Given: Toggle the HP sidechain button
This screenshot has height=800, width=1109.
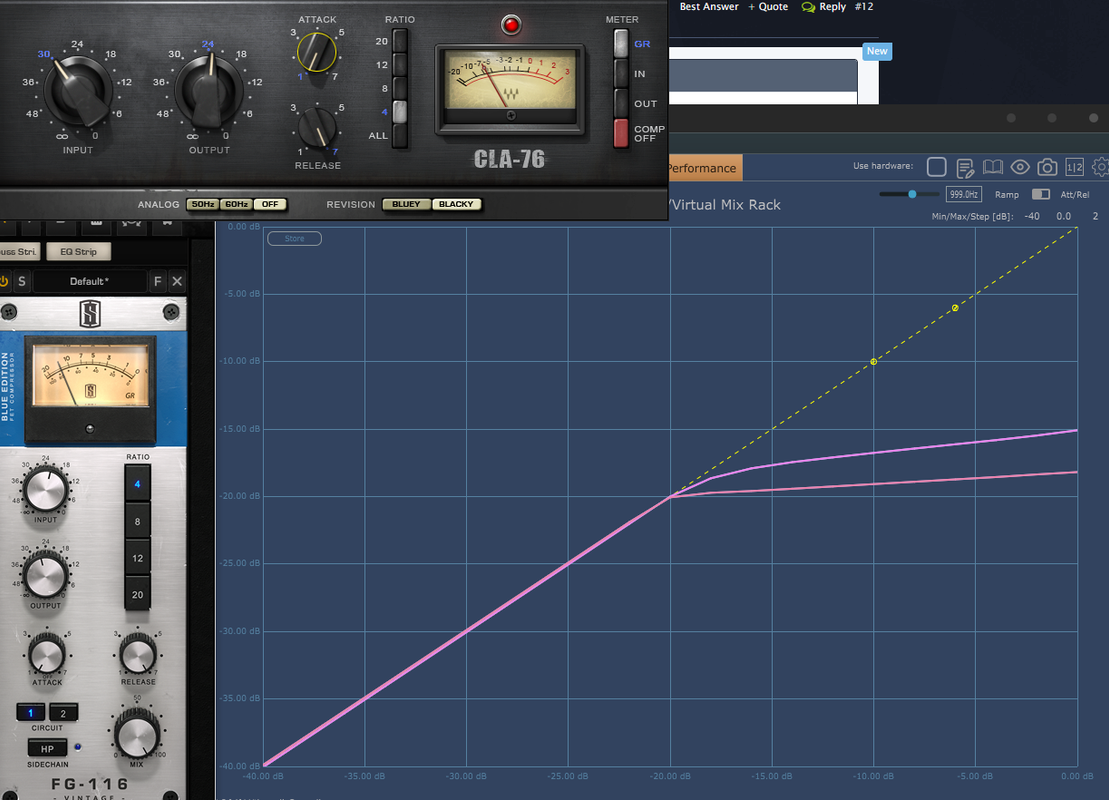Looking at the screenshot, I should [47, 748].
